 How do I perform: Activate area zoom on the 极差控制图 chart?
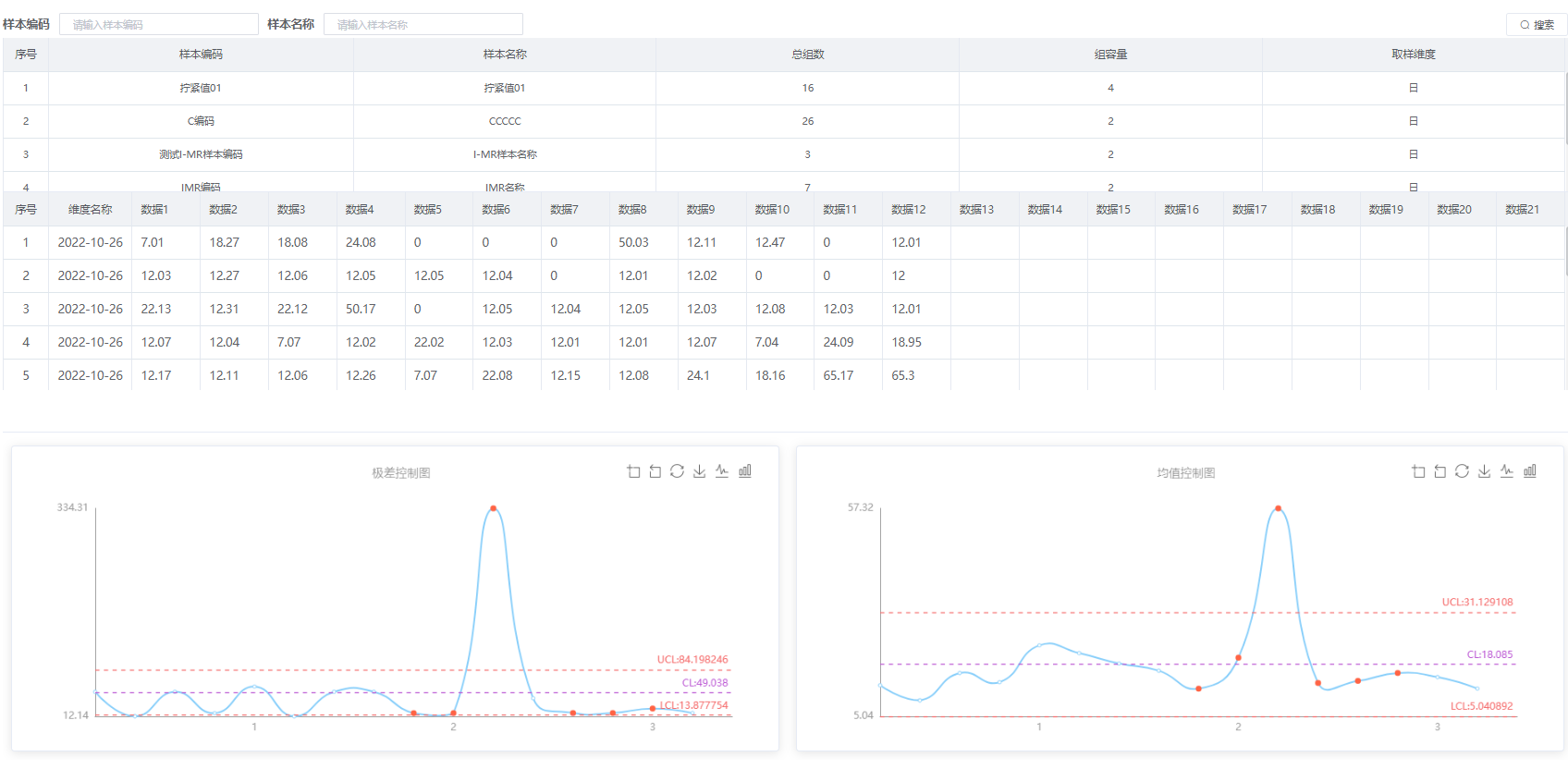point(633,471)
